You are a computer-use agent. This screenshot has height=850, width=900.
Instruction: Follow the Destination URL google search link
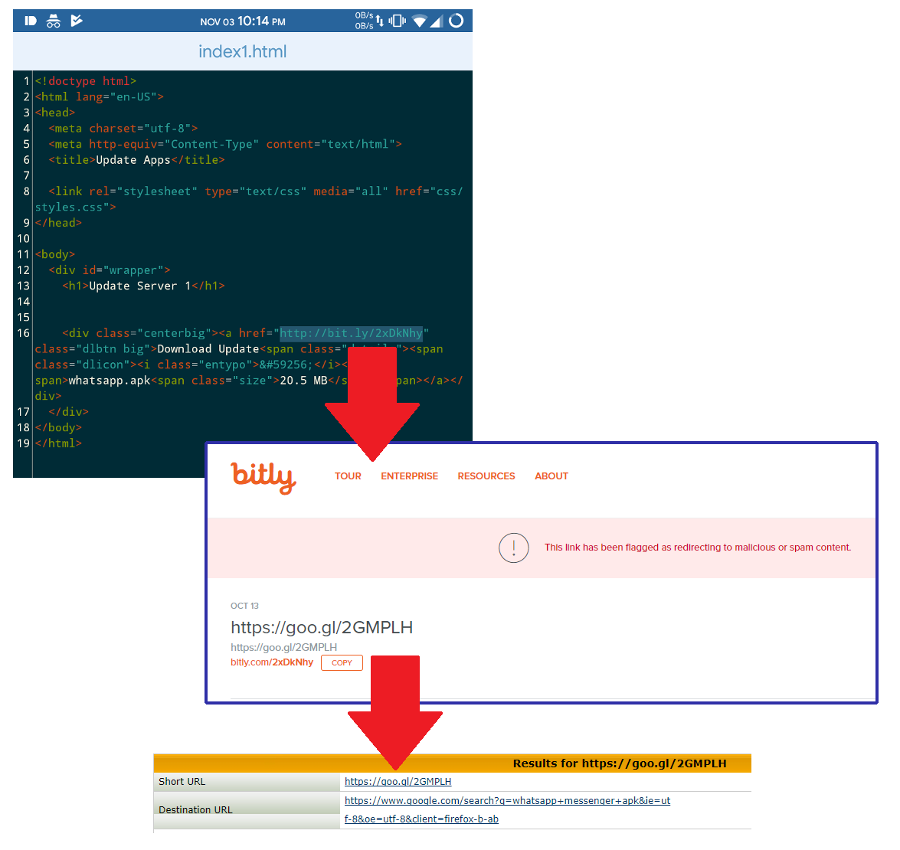[x=507, y=801]
